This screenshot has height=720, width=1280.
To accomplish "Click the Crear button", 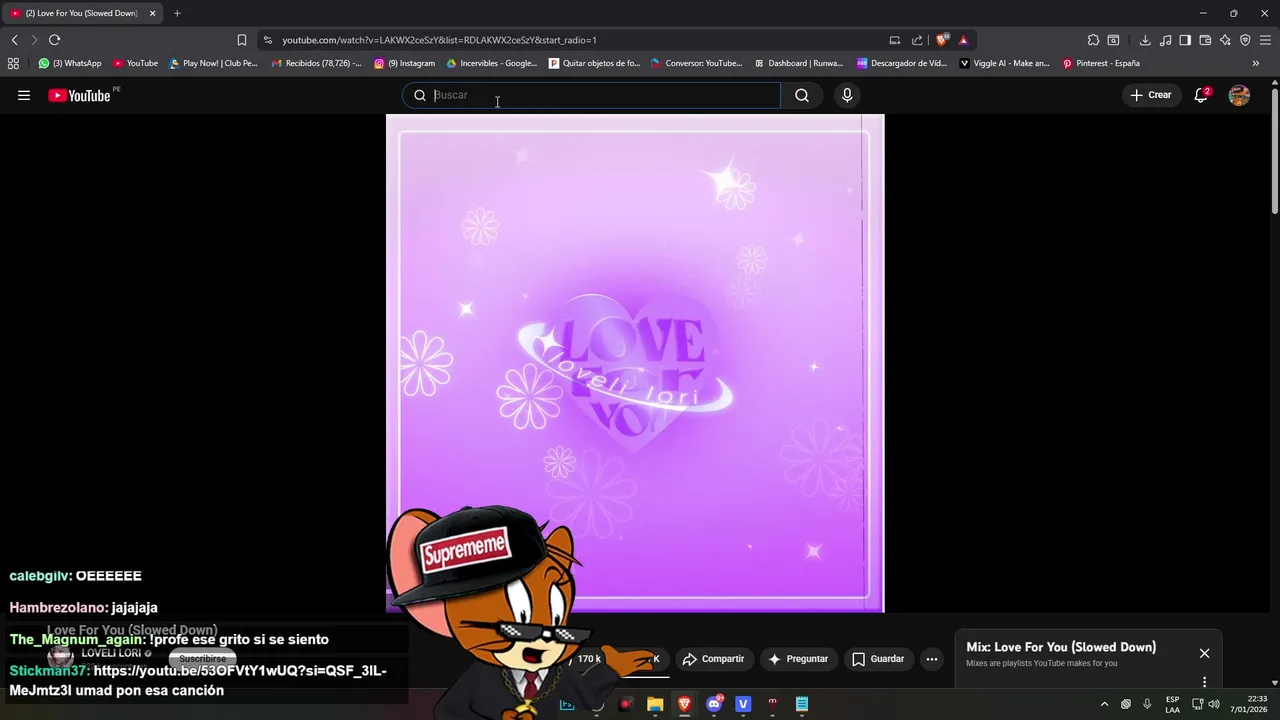I will pos(1150,95).
